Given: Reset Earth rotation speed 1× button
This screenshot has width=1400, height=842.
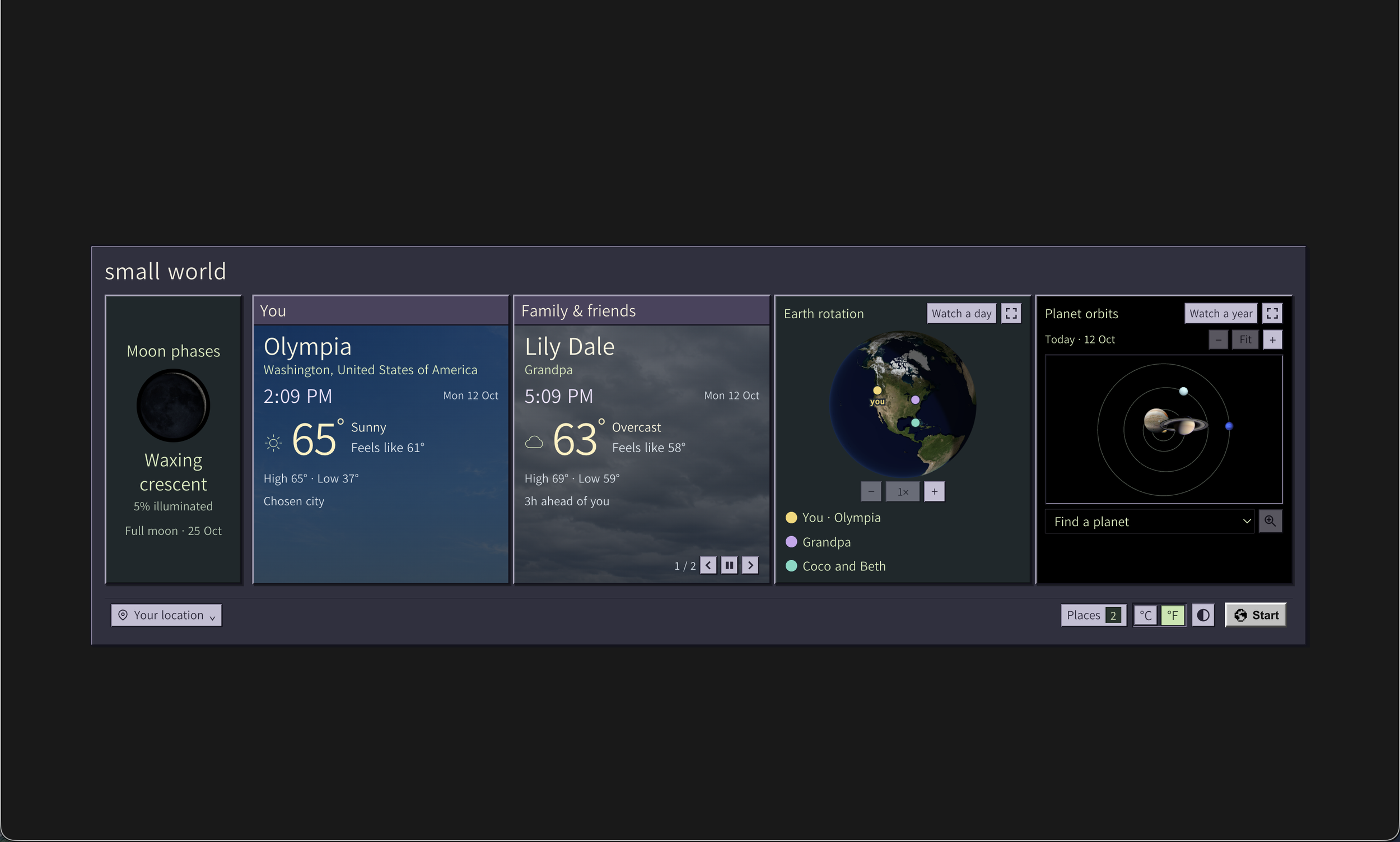Looking at the screenshot, I should pos(903,491).
